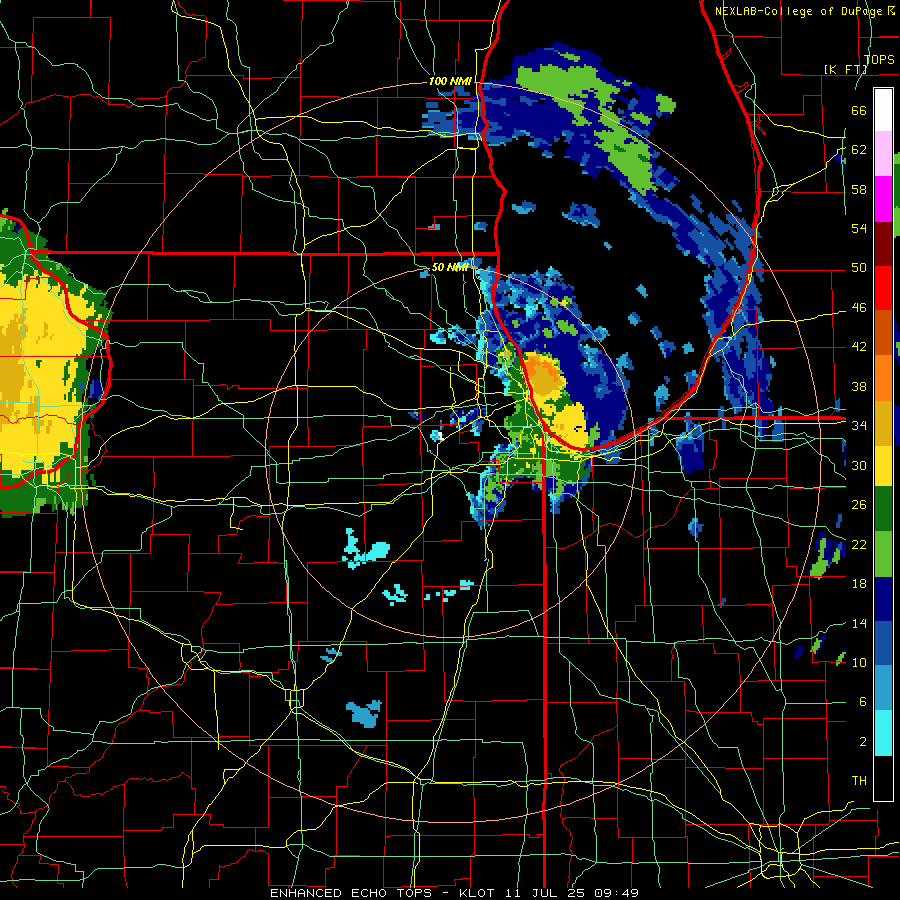The image size is (900, 900).
Task: Click the navy blue legend band
Action: tap(883, 599)
